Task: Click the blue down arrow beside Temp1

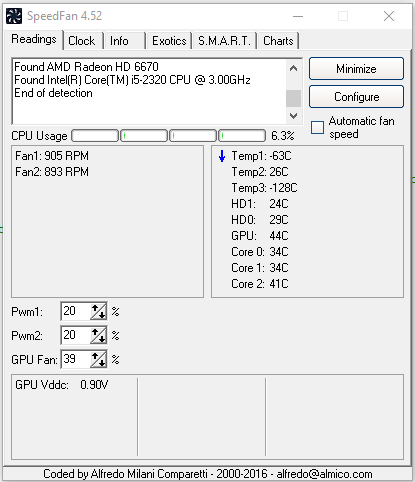Action: (x=222, y=156)
